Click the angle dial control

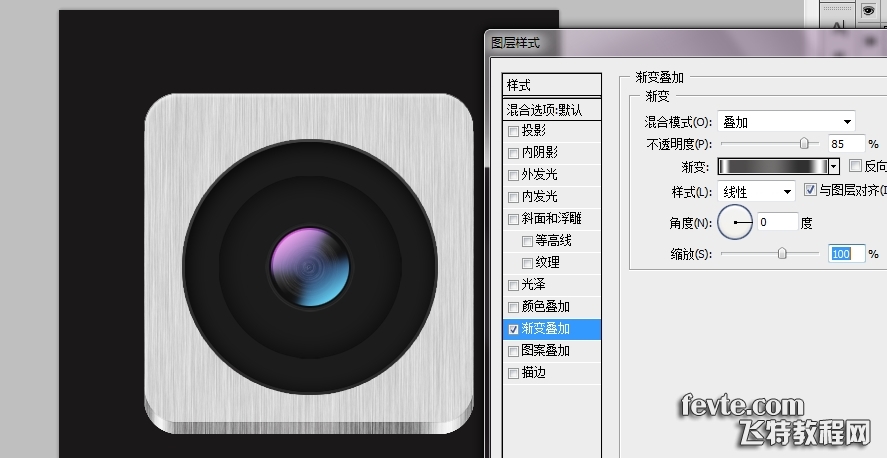pos(735,222)
